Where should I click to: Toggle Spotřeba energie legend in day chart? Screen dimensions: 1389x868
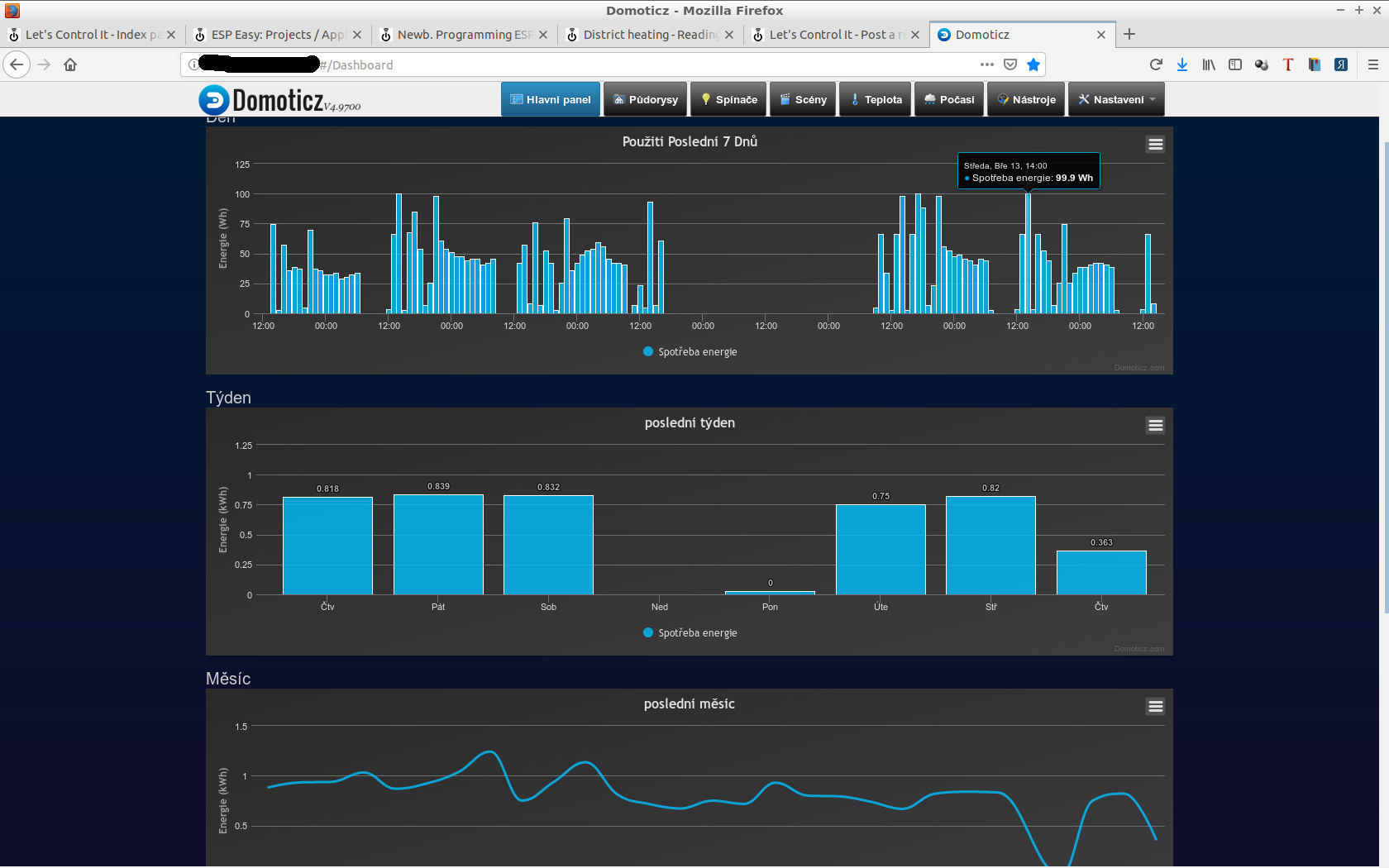point(690,351)
